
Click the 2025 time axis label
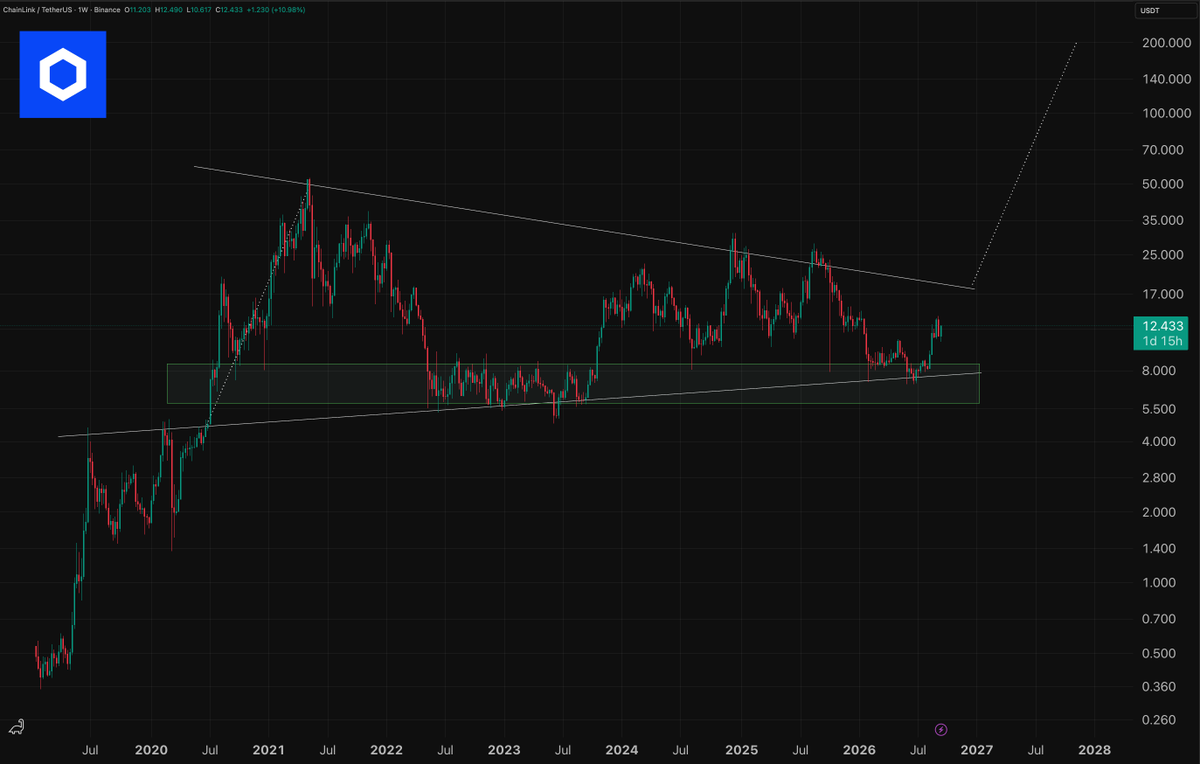coord(741,749)
